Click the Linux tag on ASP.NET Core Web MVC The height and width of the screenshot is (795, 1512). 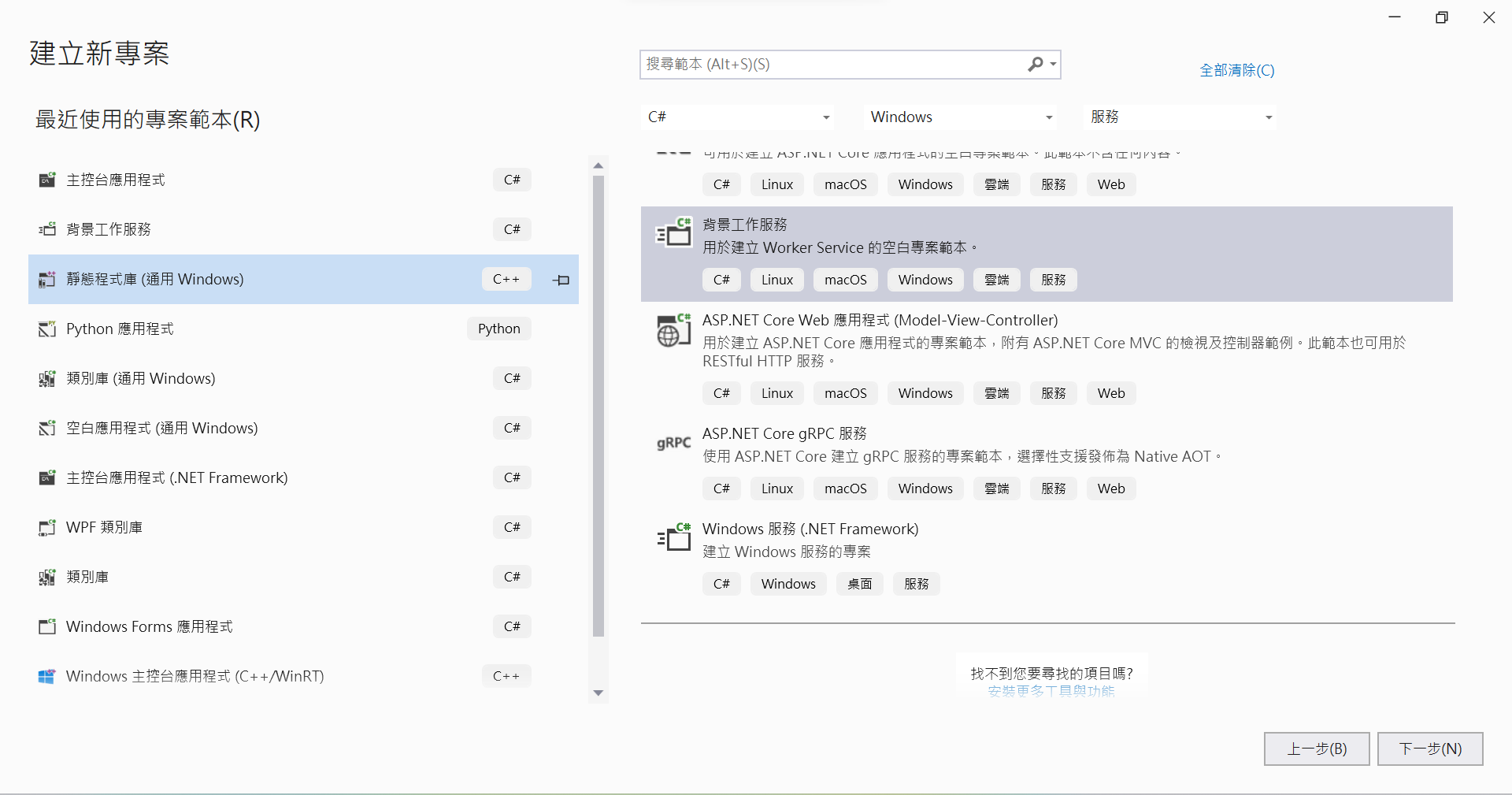click(x=777, y=393)
